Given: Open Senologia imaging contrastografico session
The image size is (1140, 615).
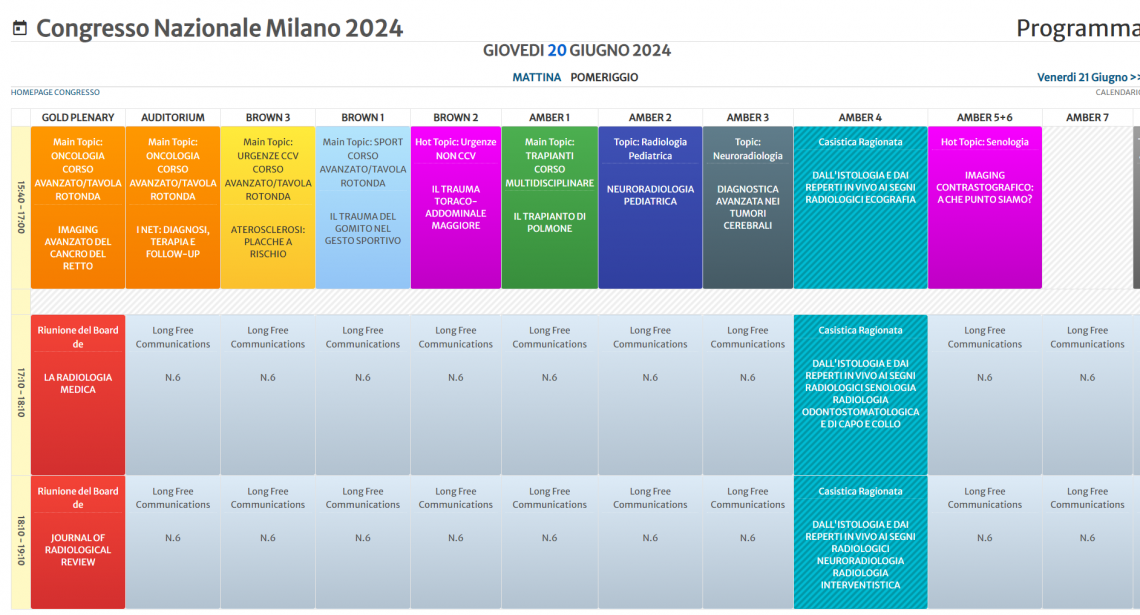Looking at the screenshot, I should (984, 187).
